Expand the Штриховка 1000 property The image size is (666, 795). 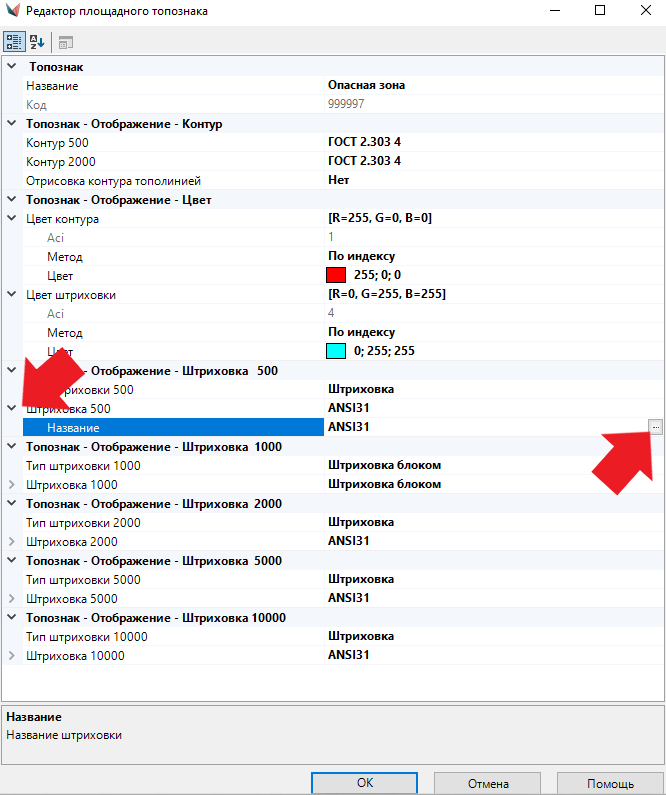tap(12, 484)
